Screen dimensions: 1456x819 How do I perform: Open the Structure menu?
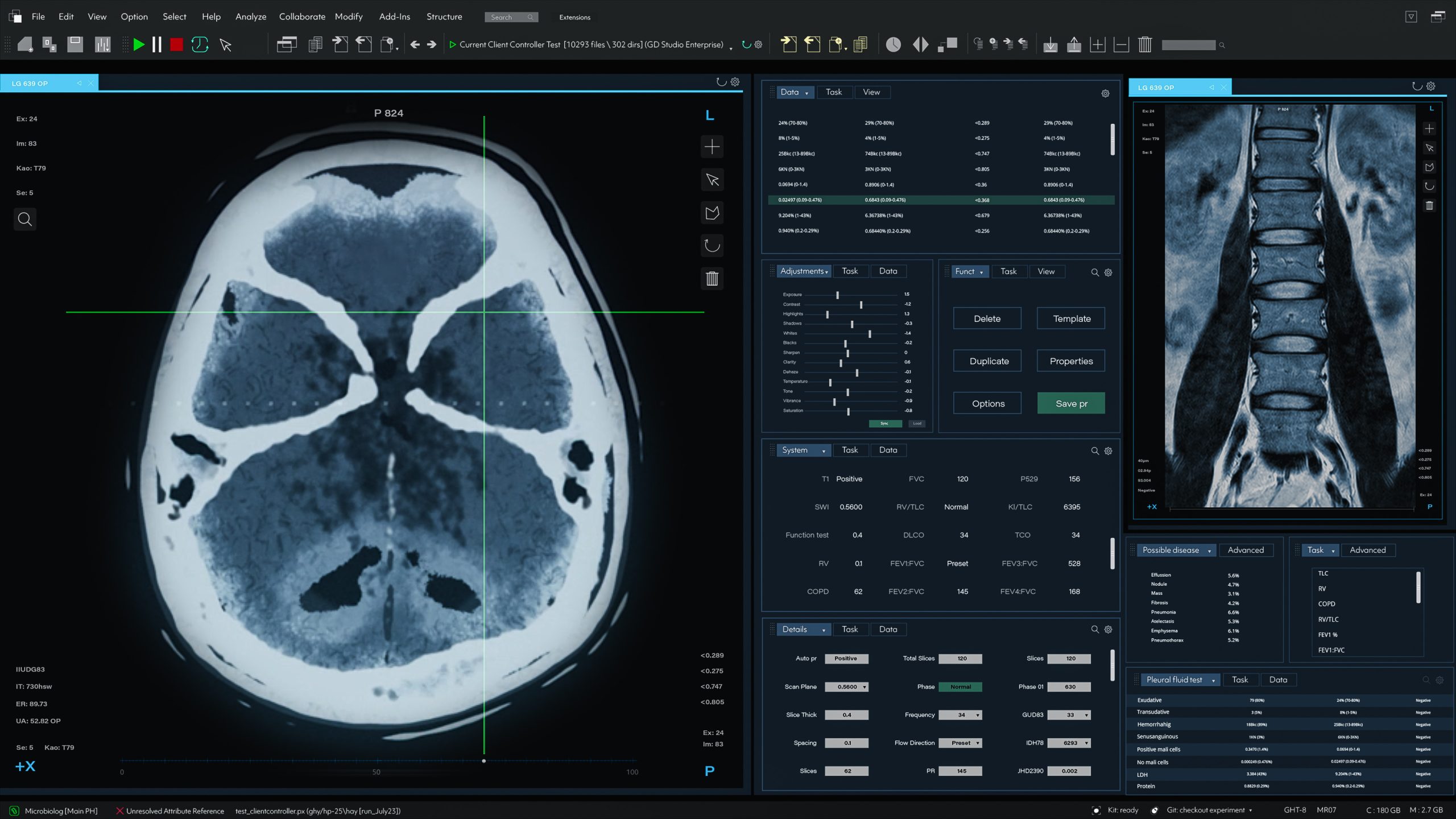(x=444, y=17)
